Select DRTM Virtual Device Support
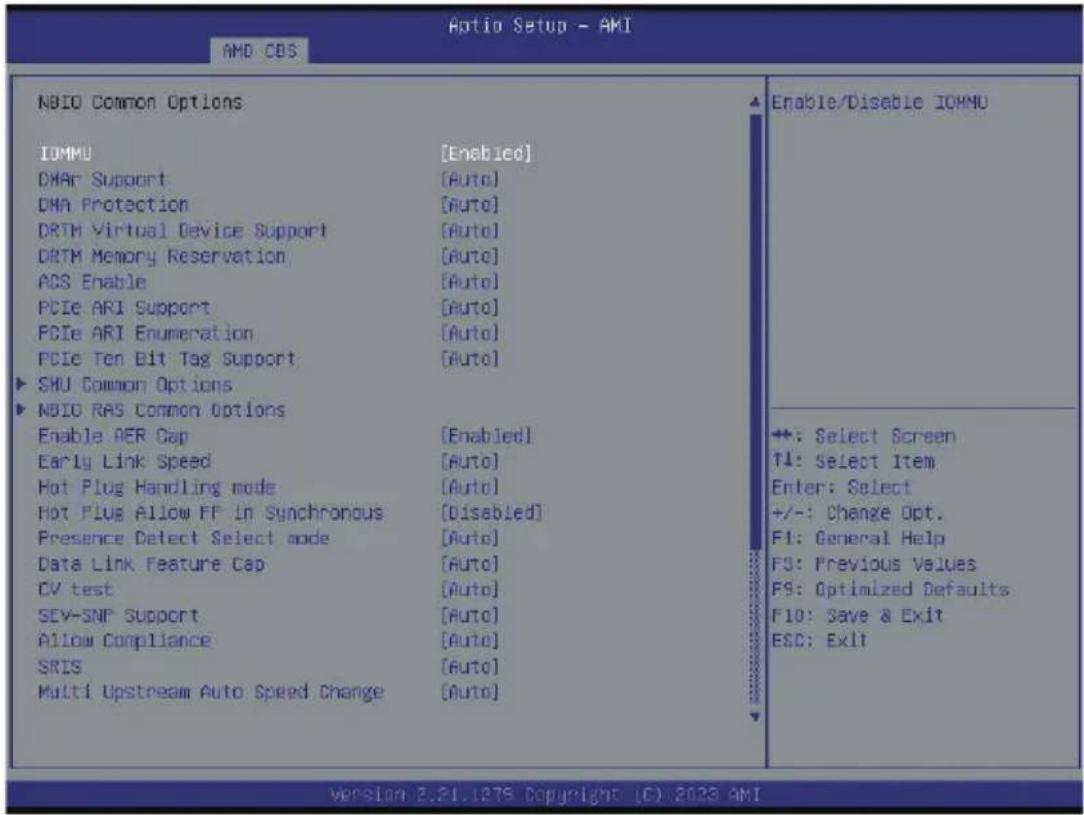Image resolution: width=1084 pixels, height=815 pixels. click(183, 230)
